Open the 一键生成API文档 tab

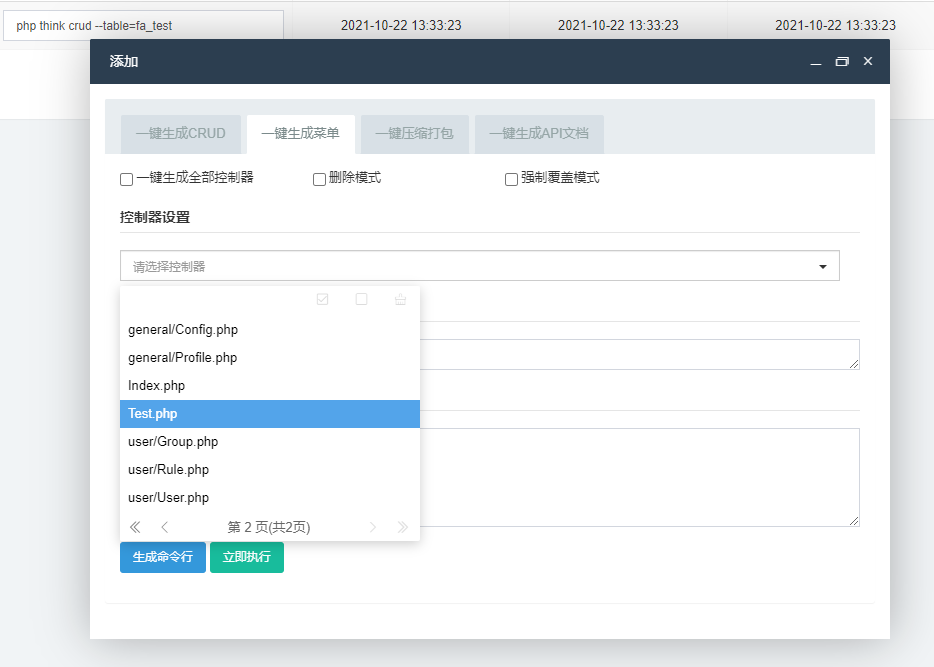click(538, 134)
